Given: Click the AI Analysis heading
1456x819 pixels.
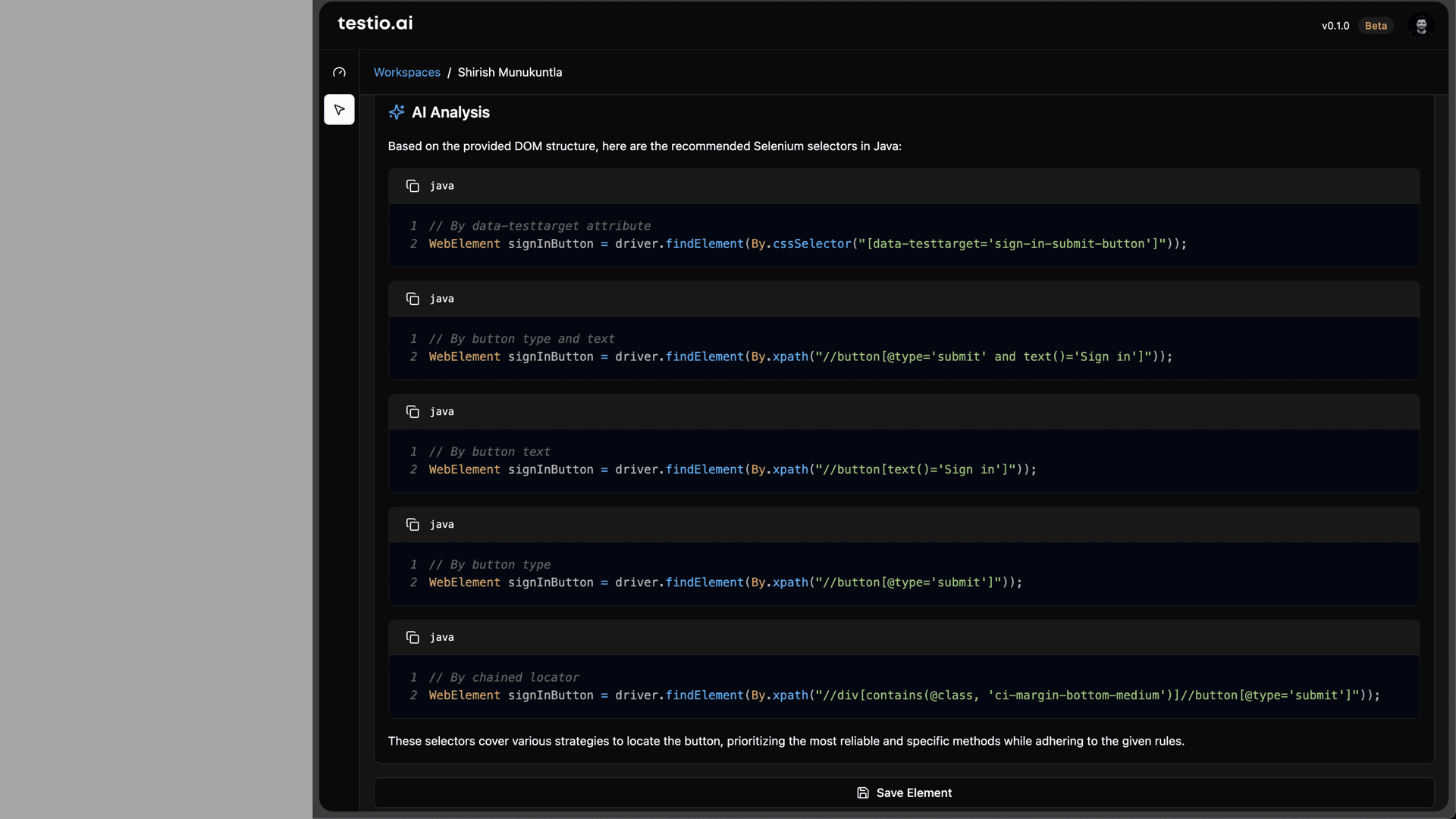Looking at the screenshot, I should (x=450, y=112).
